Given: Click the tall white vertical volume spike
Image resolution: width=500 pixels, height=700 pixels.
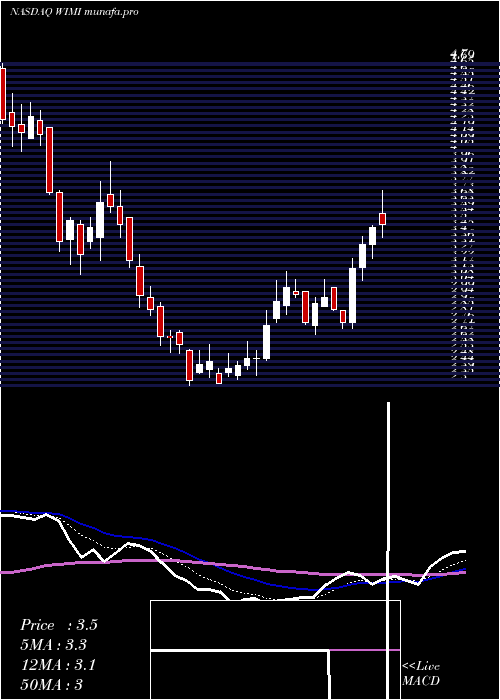Looking at the screenshot, I should (388, 549).
